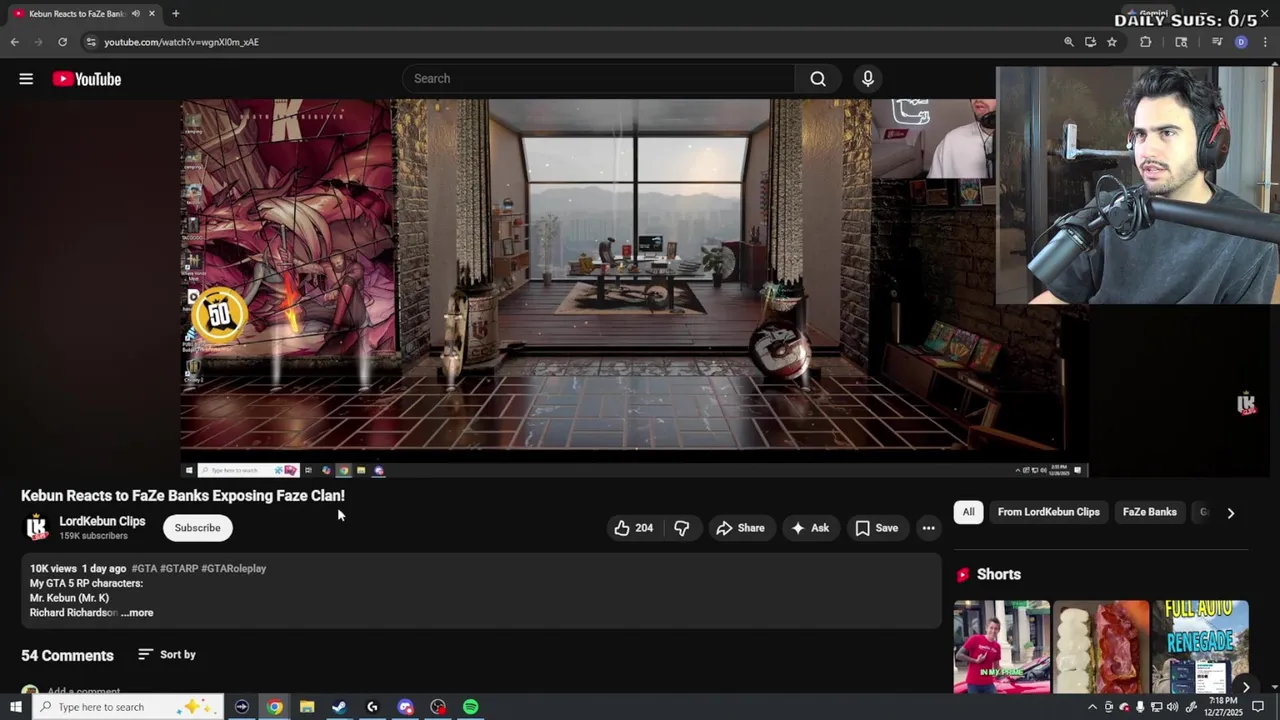Image resolution: width=1280 pixels, height=720 pixels.
Task: Open the YouTube guide hamburger menu
Action: pos(26,79)
